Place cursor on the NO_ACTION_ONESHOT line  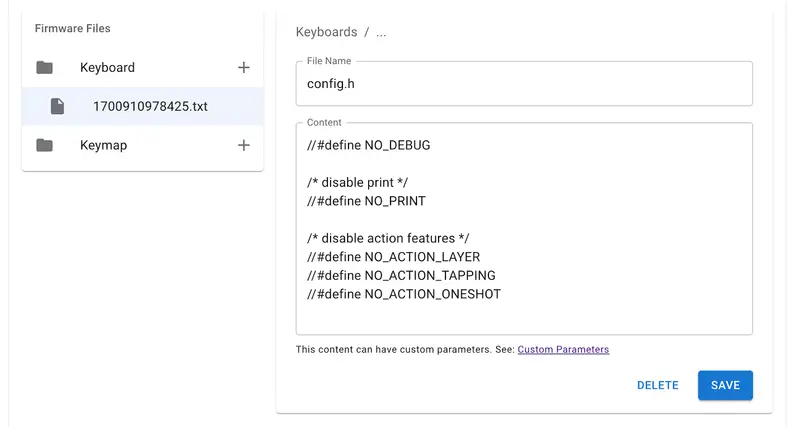pos(404,294)
